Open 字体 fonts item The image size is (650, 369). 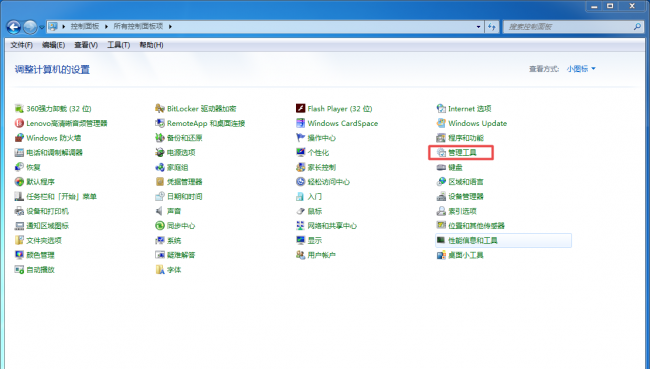tap(168, 269)
